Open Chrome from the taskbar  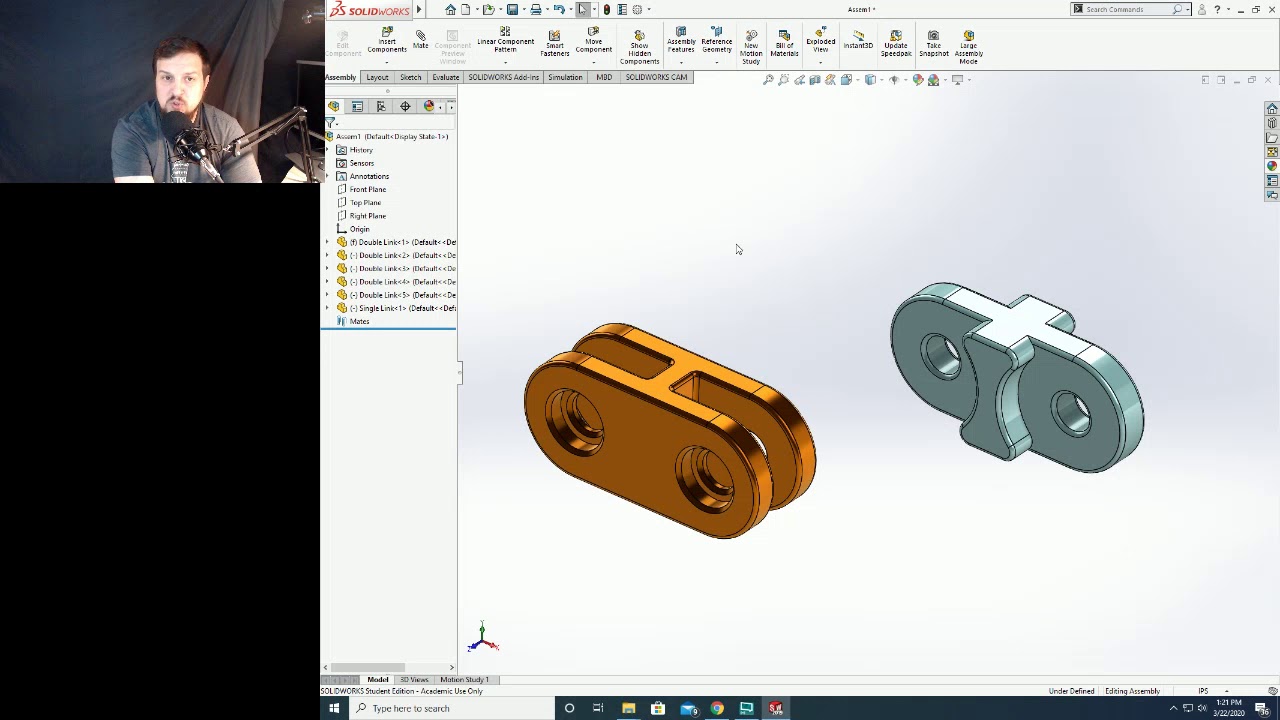pos(717,708)
